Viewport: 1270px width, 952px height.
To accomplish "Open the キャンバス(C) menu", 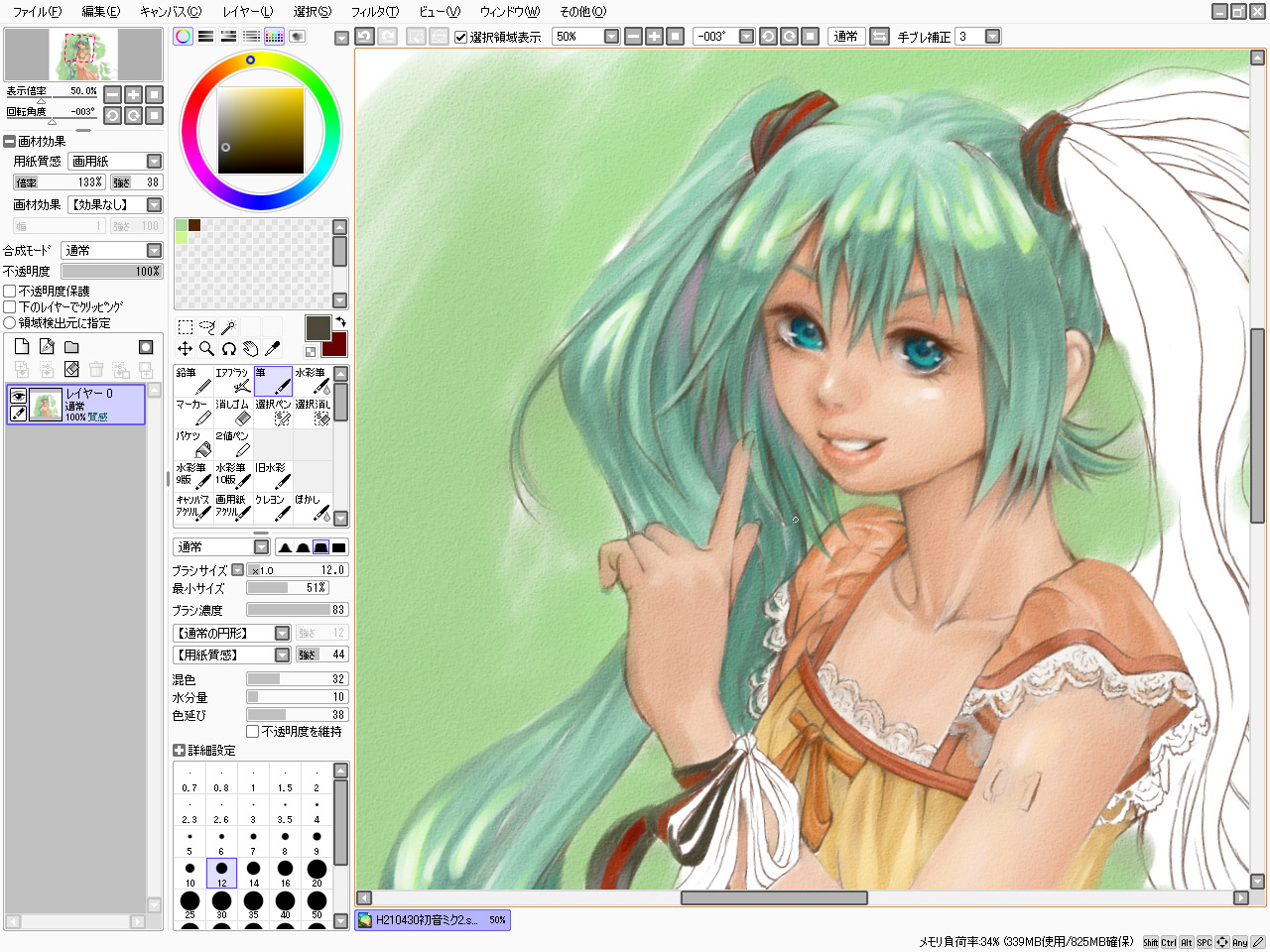I will coord(170,12).
